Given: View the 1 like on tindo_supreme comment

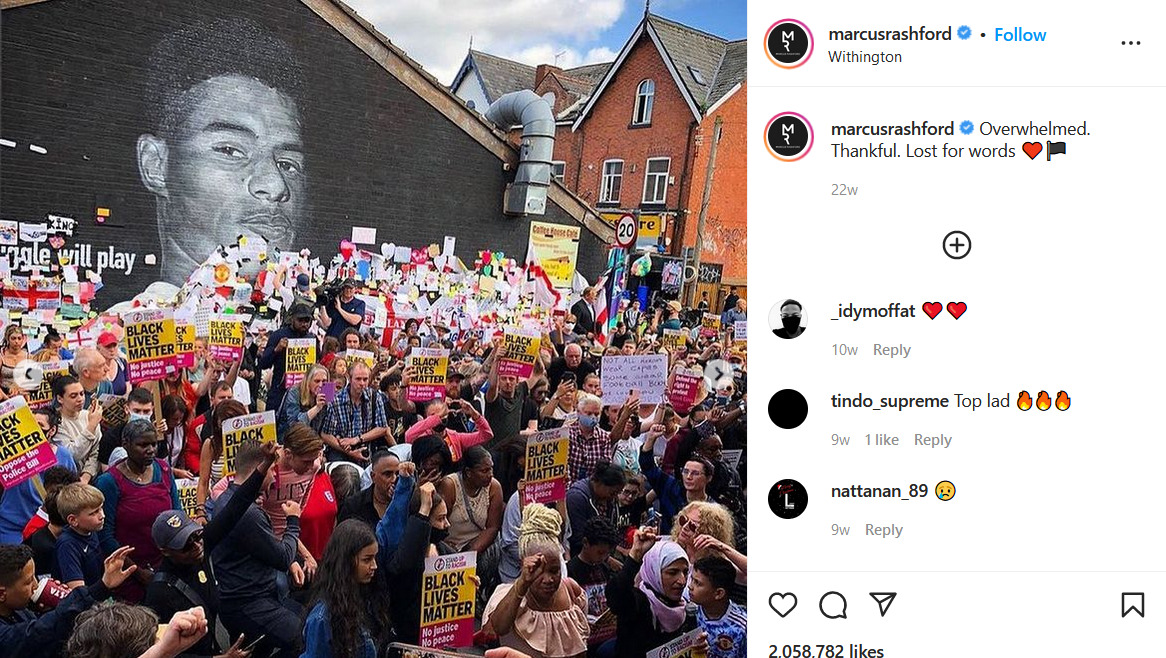Looking at the screenshot, I should (x=881, y=439).
